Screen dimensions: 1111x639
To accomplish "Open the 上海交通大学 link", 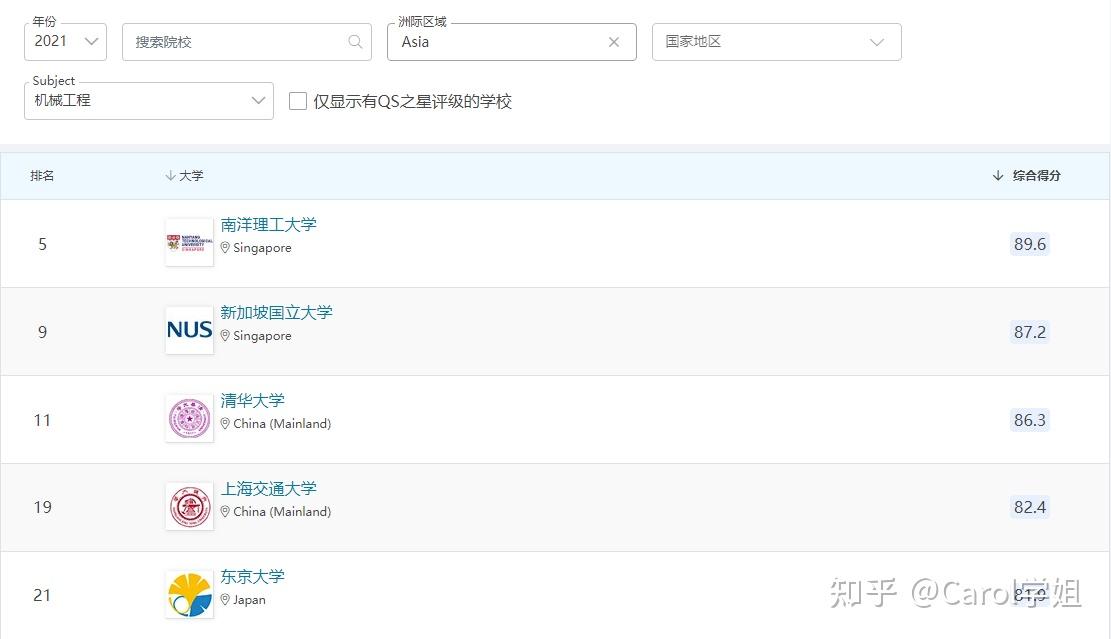I will coord(269,488).
